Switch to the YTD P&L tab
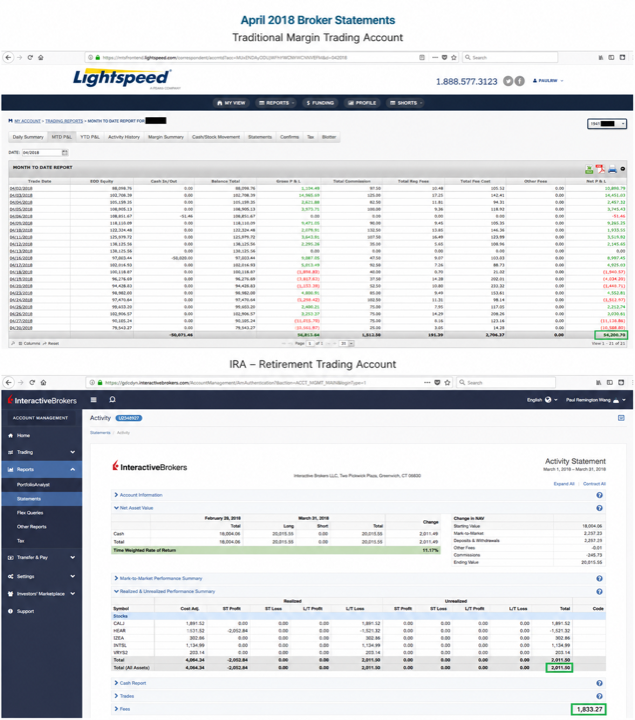The width and height of the screenshot is (635, 720). click(x=90, y=137)
